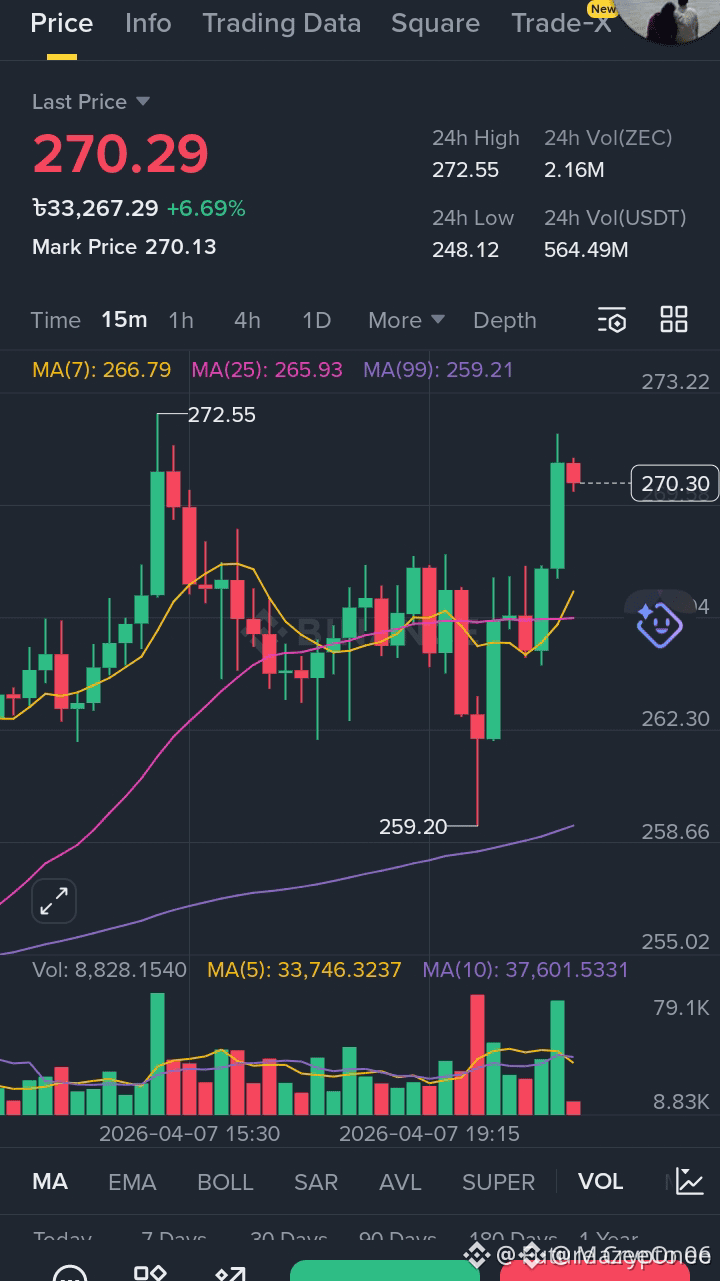Click the MA(7): 266.79 legend
This screenshot has height=1281, width=720.
(x=102, y=370)
